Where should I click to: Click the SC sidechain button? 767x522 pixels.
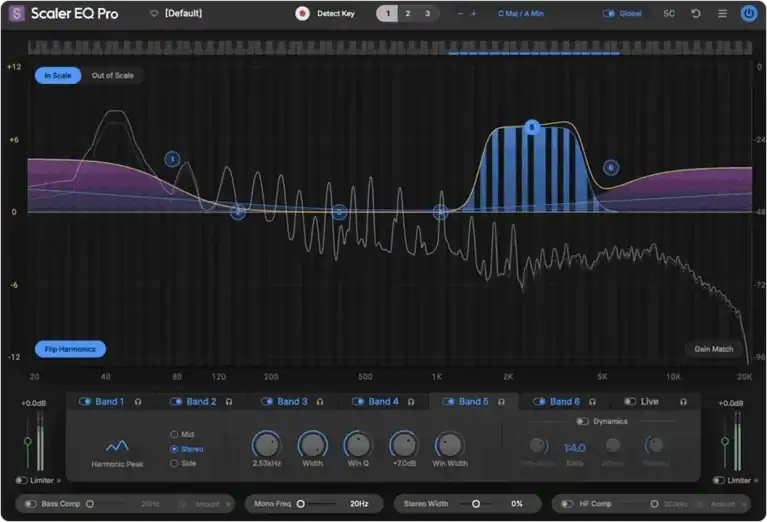(x=669, y=14)
